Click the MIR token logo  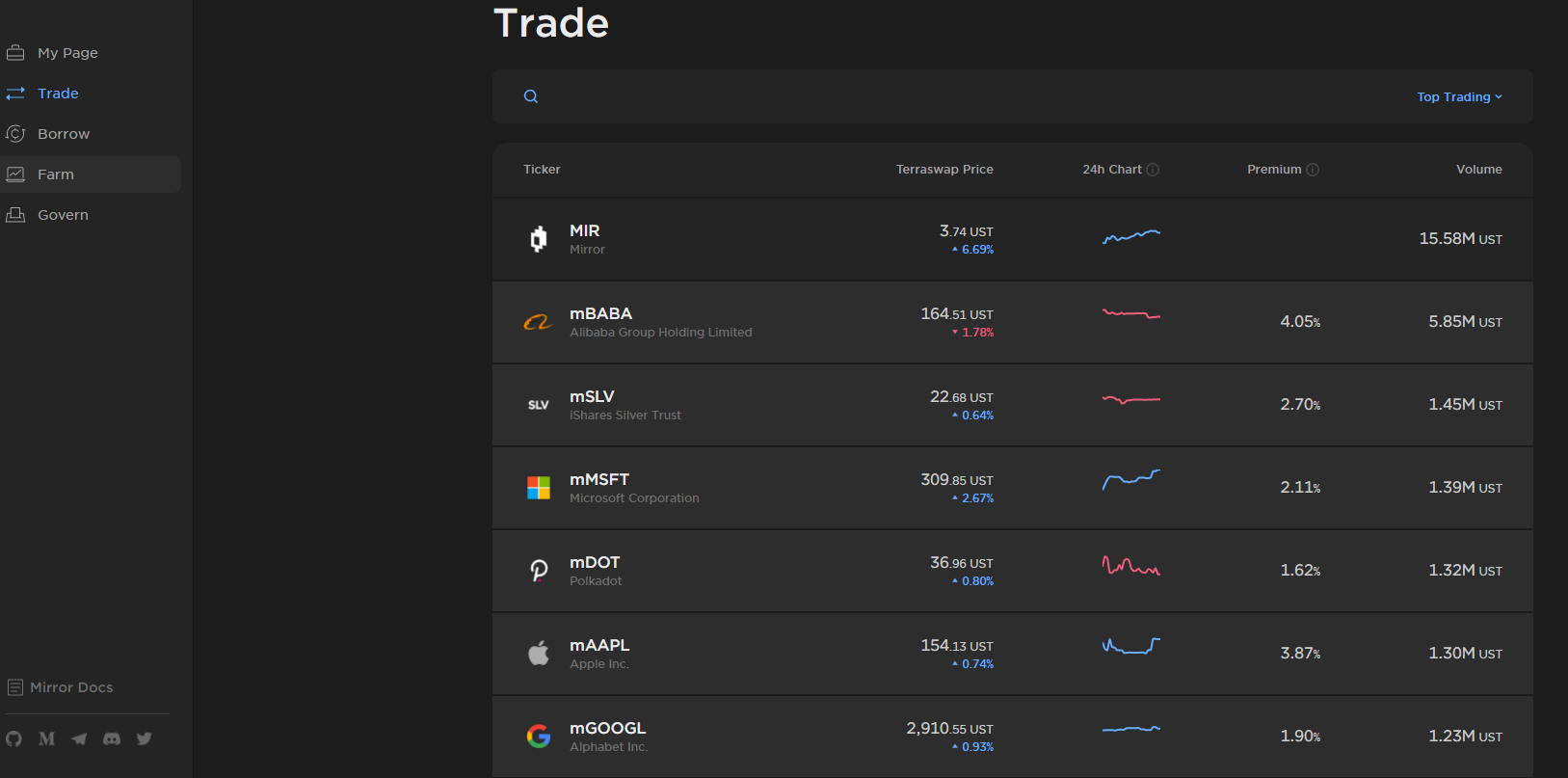pos(539,239)
